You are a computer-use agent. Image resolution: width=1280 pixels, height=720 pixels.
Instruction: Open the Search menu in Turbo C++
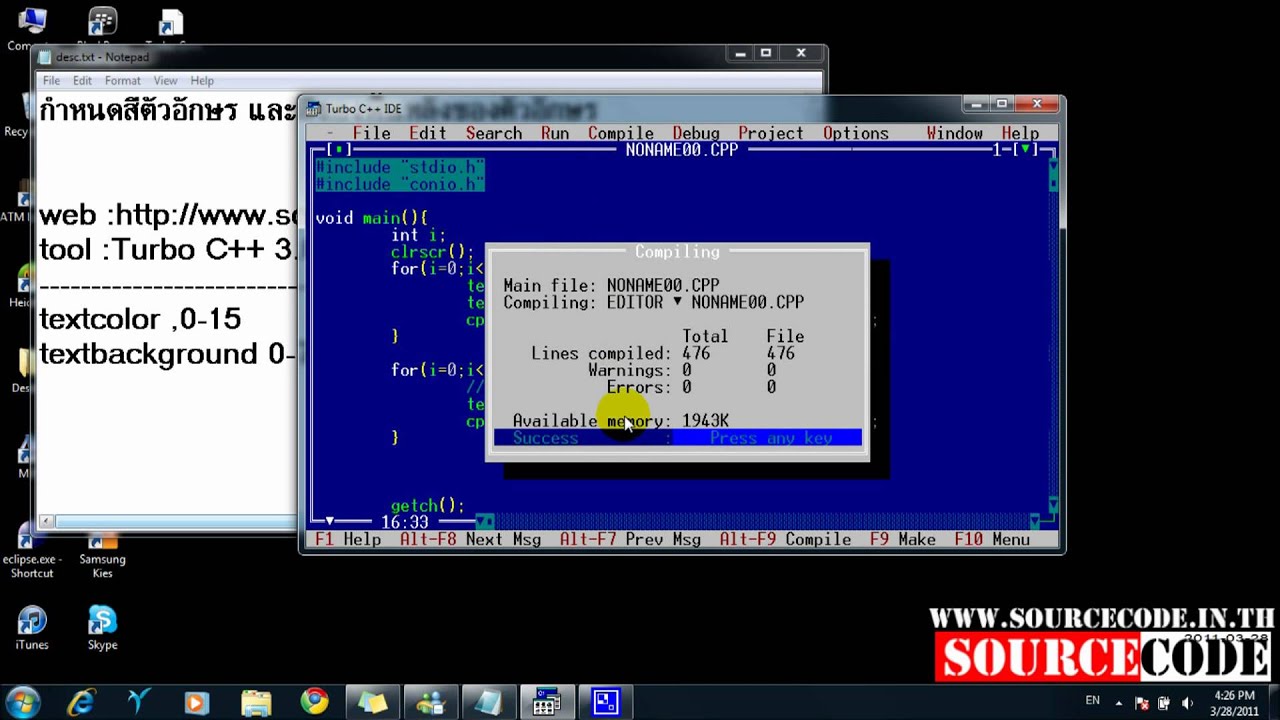pos(494,133)
